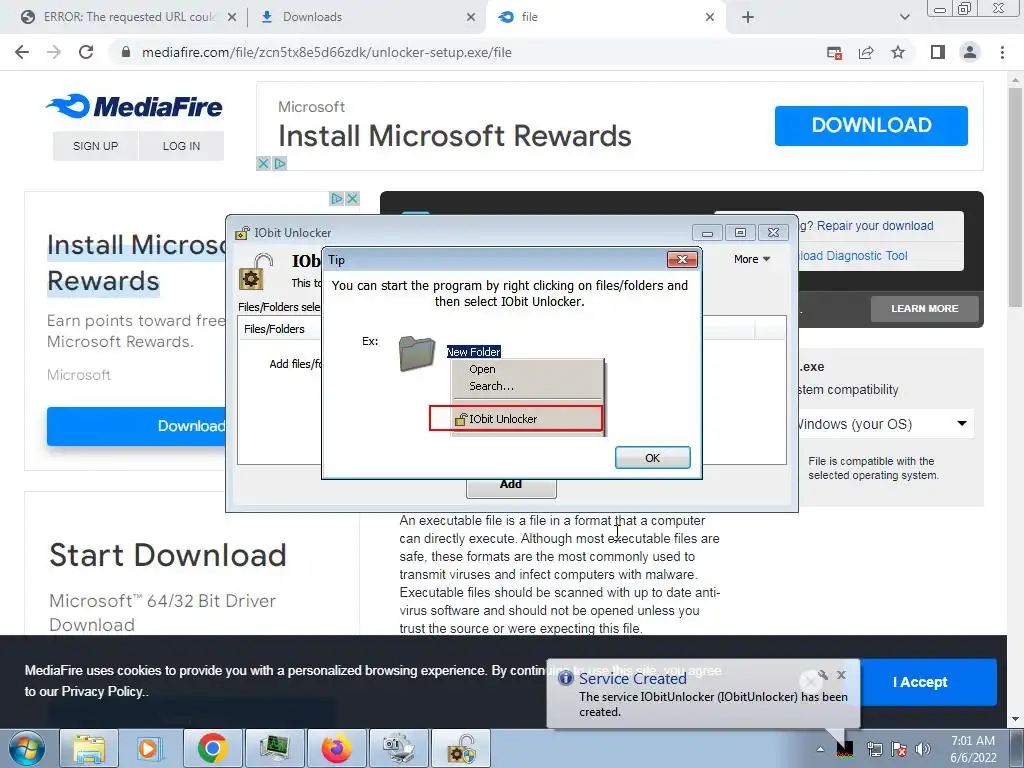1024x768 pixels.
Task: Close the Service Created notification
Action: click(x=841, y=675)
